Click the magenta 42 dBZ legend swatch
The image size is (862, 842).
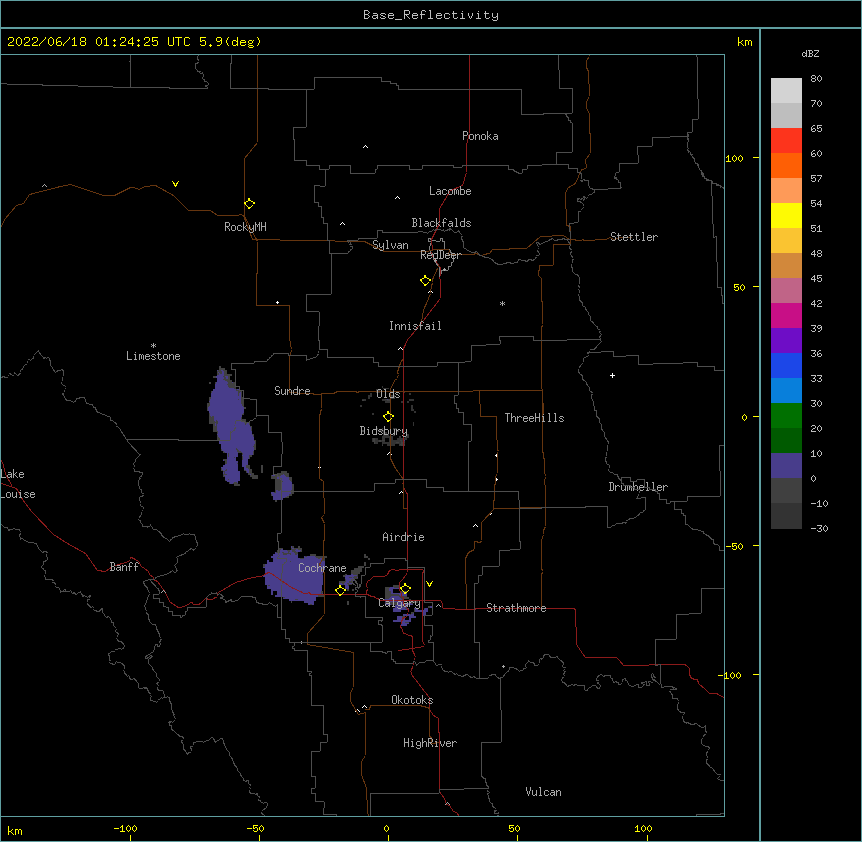click(786, 315)
